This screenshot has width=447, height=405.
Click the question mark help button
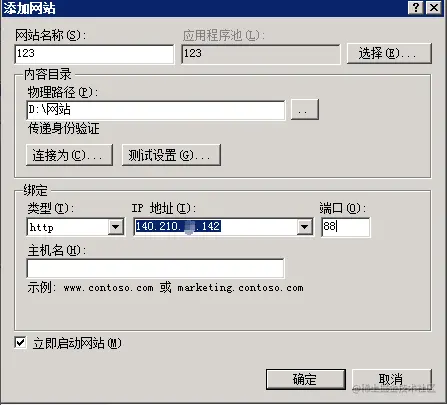pos(416,7)
